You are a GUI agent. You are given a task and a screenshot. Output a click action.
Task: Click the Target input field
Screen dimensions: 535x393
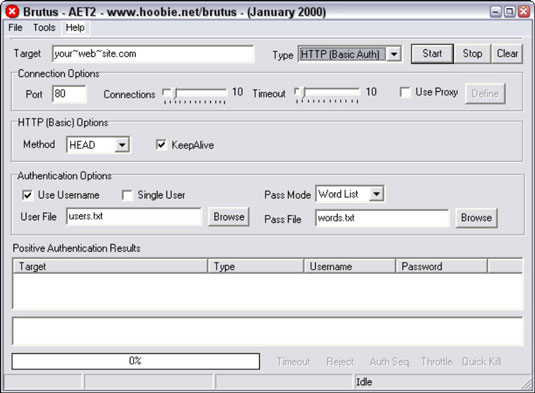click(153, 54)
